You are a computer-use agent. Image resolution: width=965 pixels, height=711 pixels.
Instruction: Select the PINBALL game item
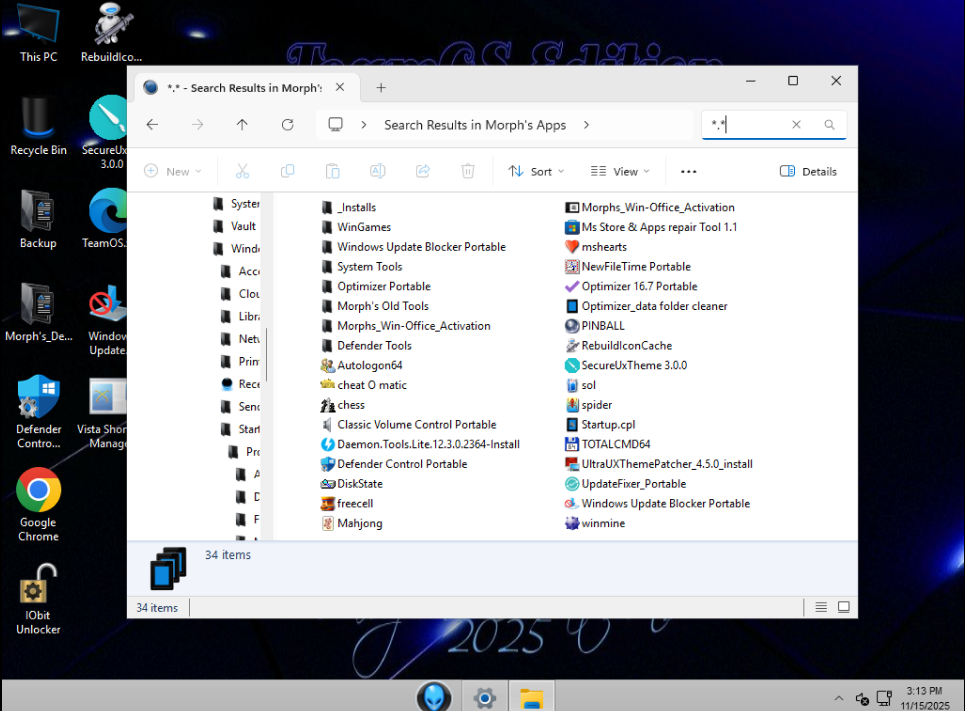[x=602, y=326]
